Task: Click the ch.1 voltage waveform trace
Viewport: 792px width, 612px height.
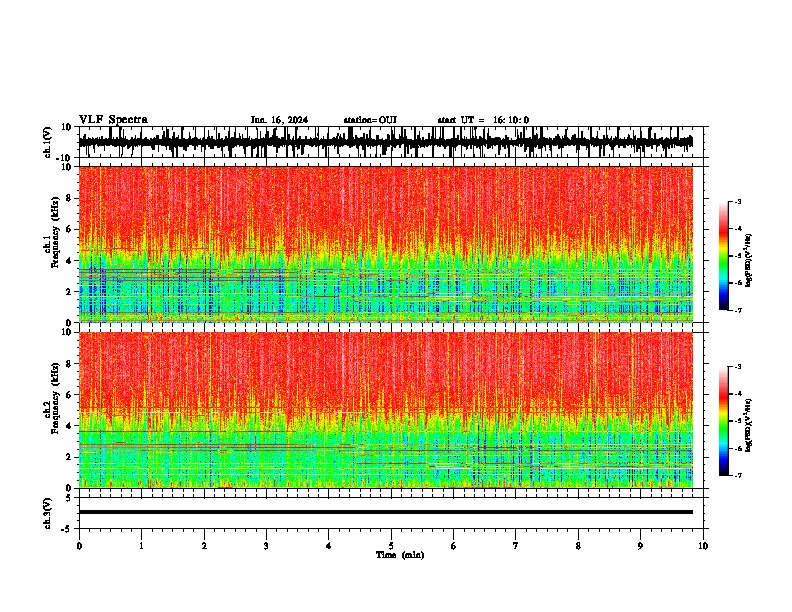Action: [385, 142]
